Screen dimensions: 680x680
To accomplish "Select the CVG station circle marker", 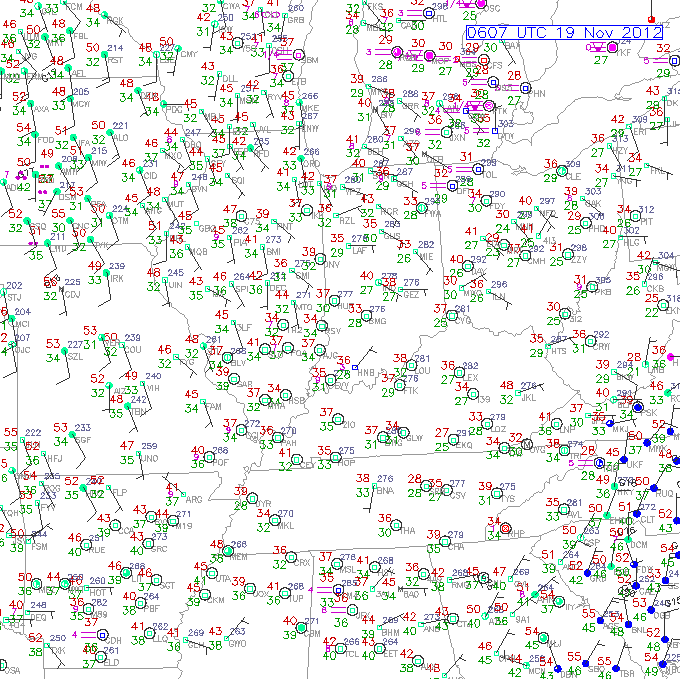I will click(452, 315).
